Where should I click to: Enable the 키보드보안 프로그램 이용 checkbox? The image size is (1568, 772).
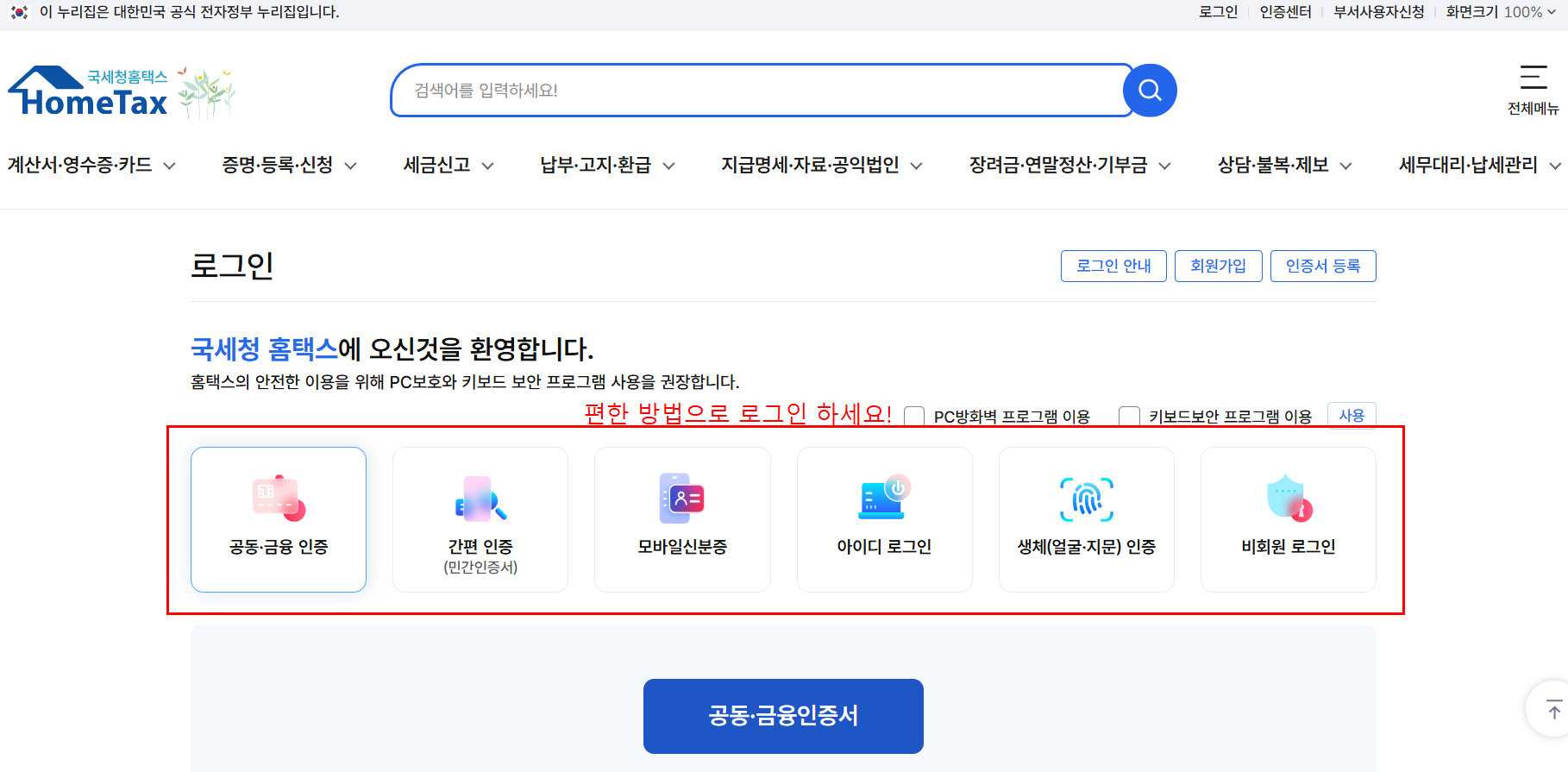[1129, 417]
